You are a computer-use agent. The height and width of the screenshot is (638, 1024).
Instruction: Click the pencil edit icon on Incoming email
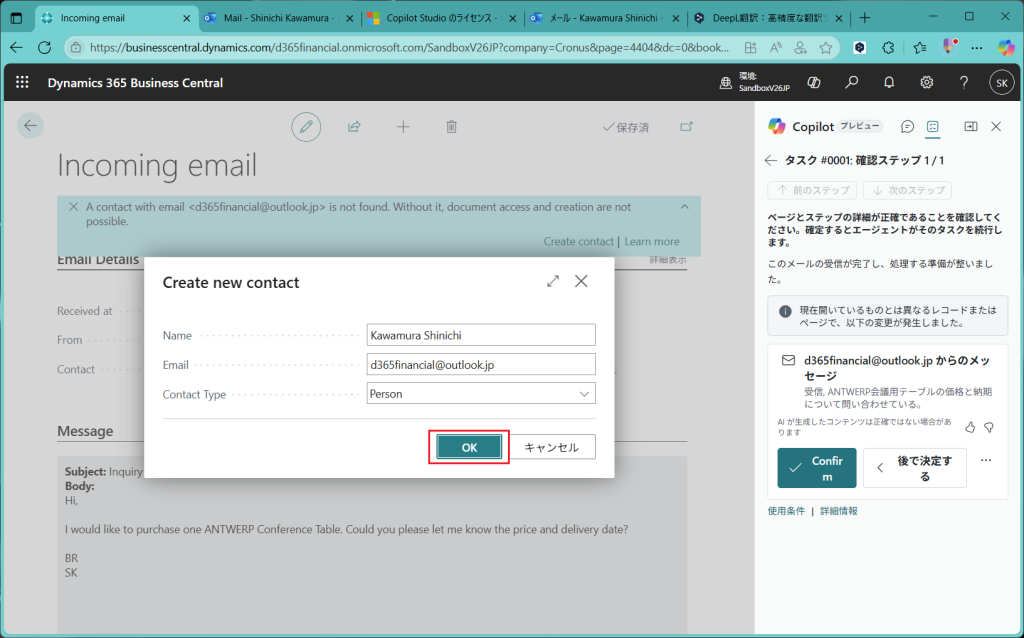pyautogui.click(x=306, y=127)
